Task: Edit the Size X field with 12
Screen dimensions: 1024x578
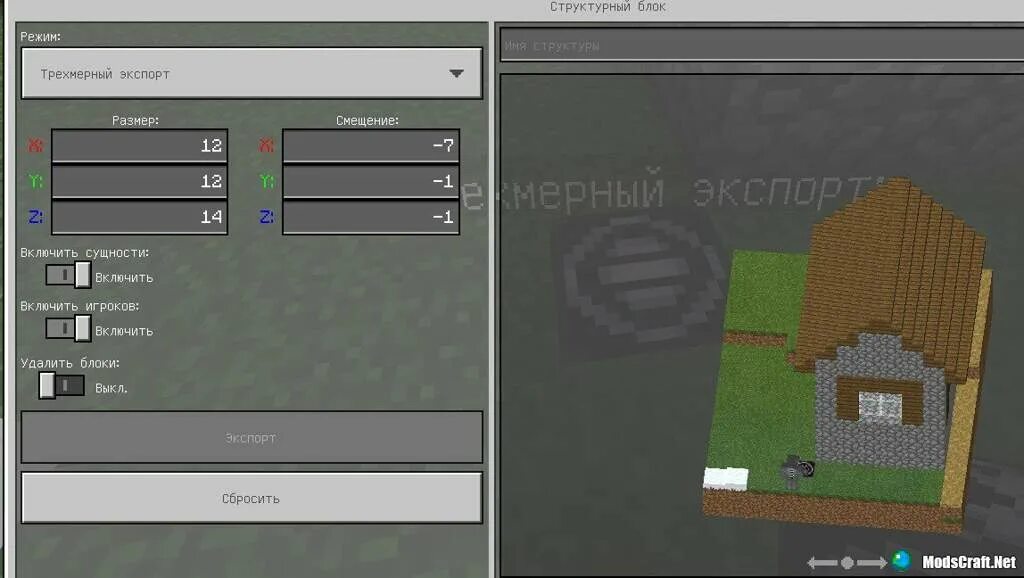Action: point(140,146)
